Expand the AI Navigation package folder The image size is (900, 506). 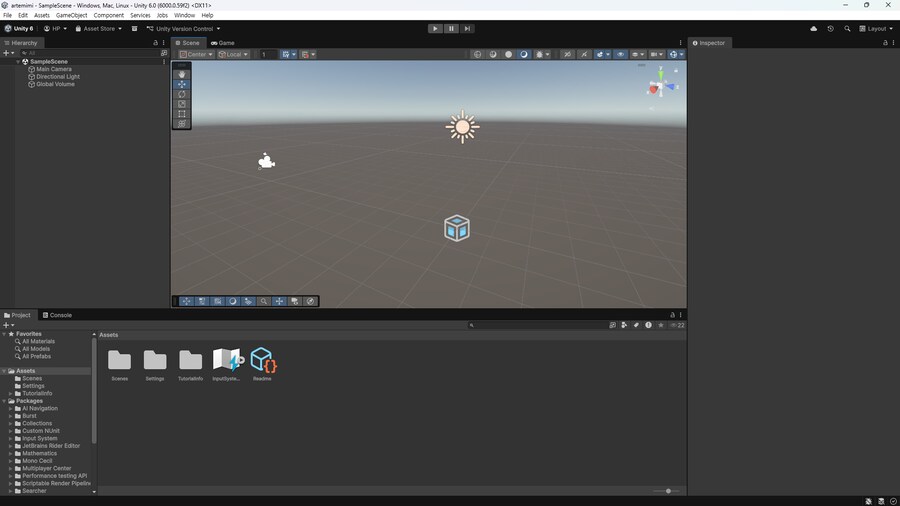coord(10,409)
